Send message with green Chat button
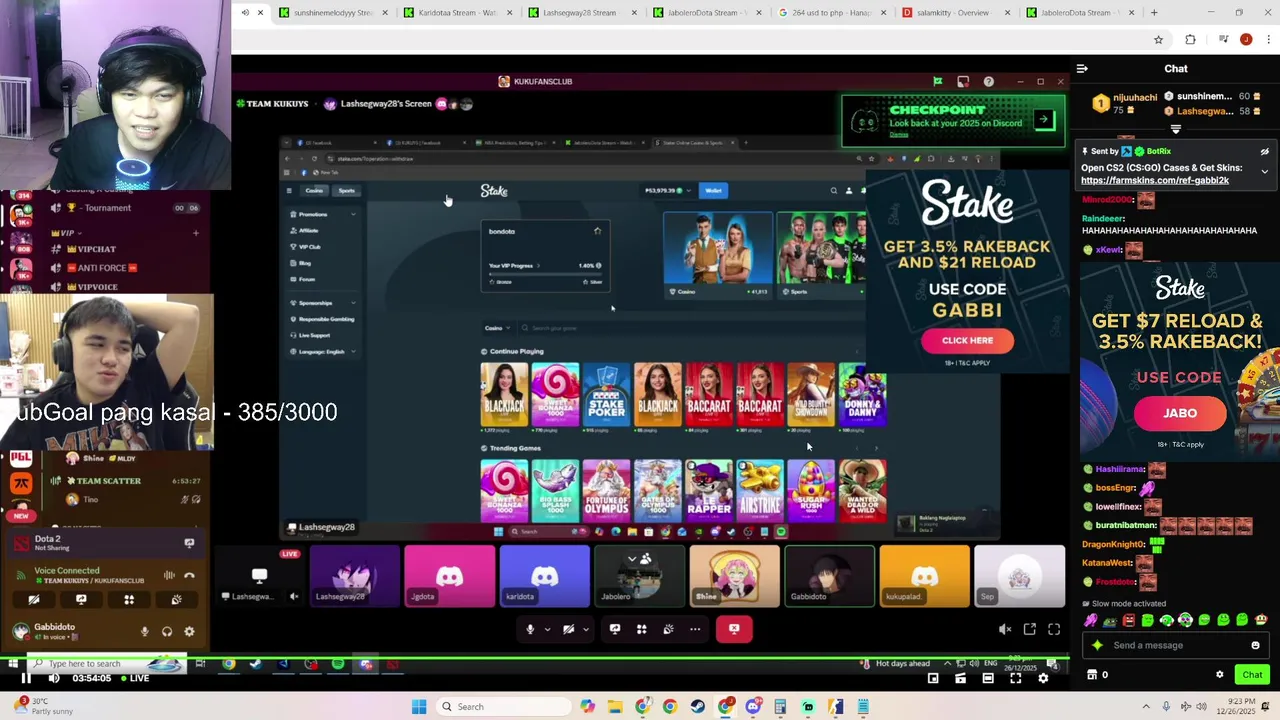This screenshot has height=720, width=1280. pos(1252,674)
